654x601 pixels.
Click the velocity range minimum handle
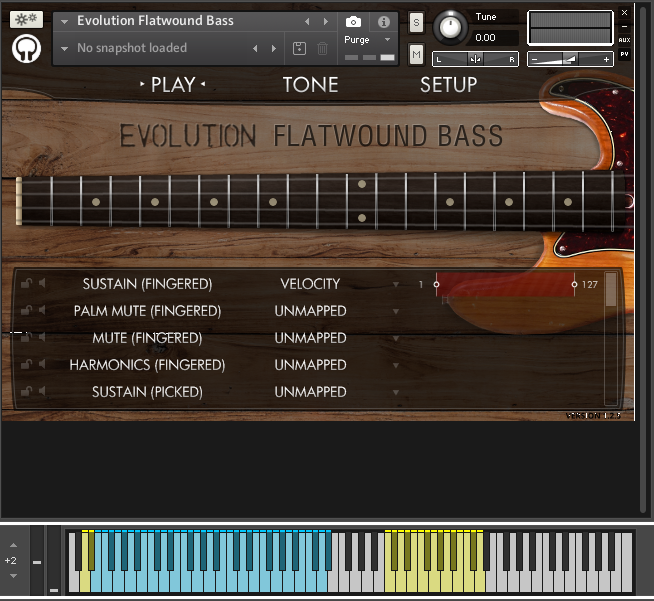(x=436, y=284)
